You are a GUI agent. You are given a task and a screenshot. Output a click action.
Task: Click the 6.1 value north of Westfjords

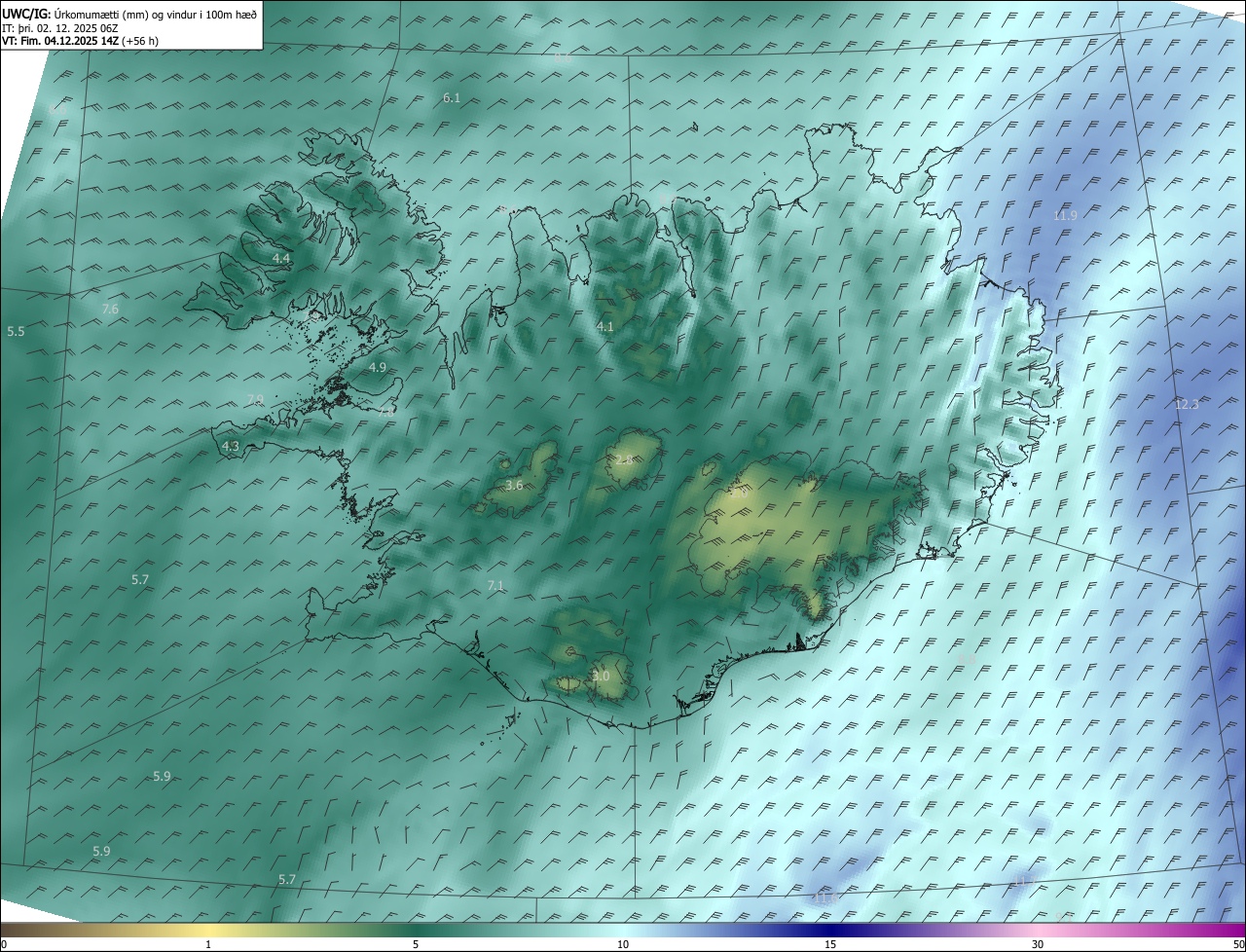click(452, 98)
